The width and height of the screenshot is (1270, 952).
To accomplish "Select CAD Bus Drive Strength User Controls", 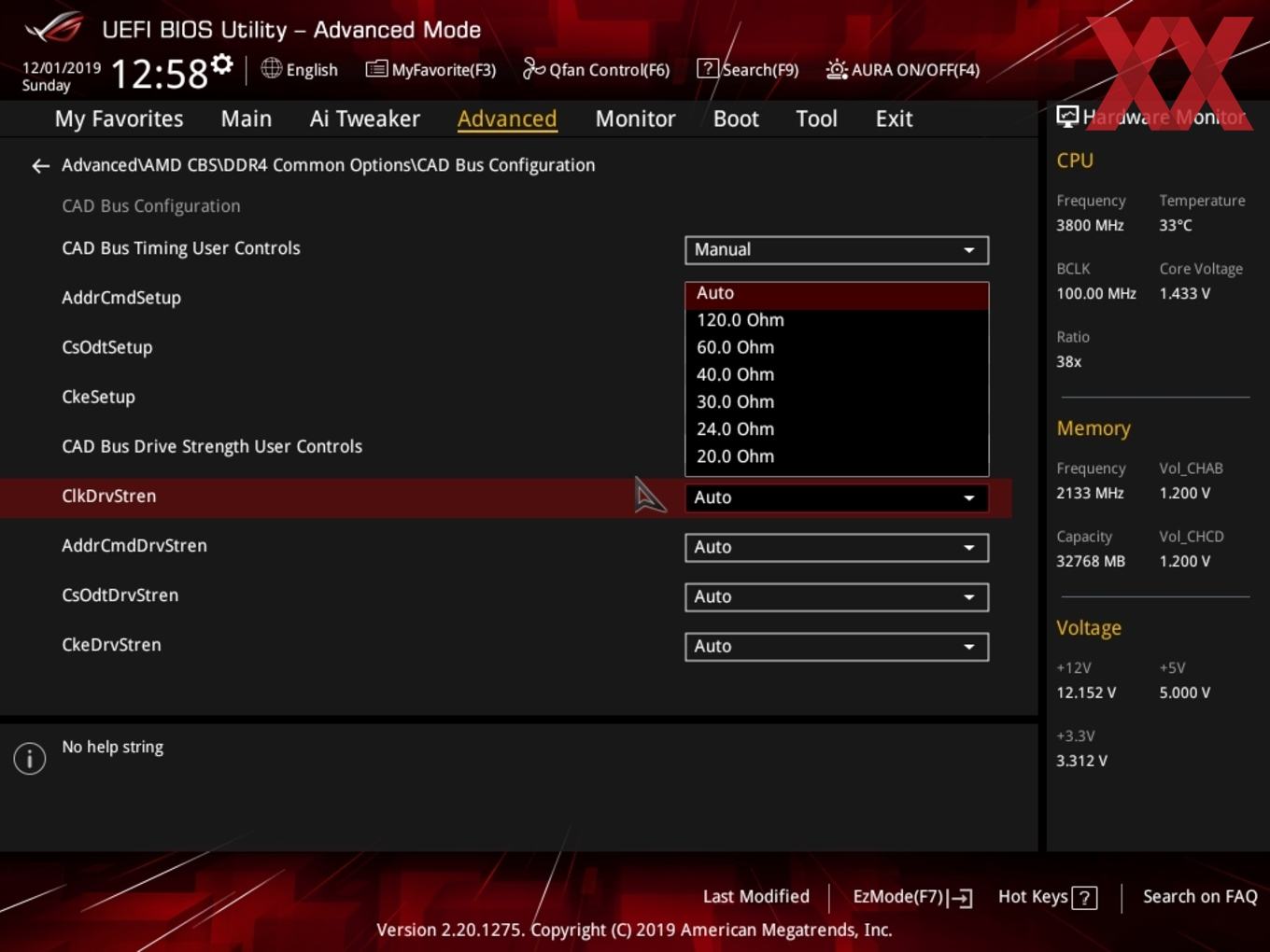I will (x=212, y=446).
